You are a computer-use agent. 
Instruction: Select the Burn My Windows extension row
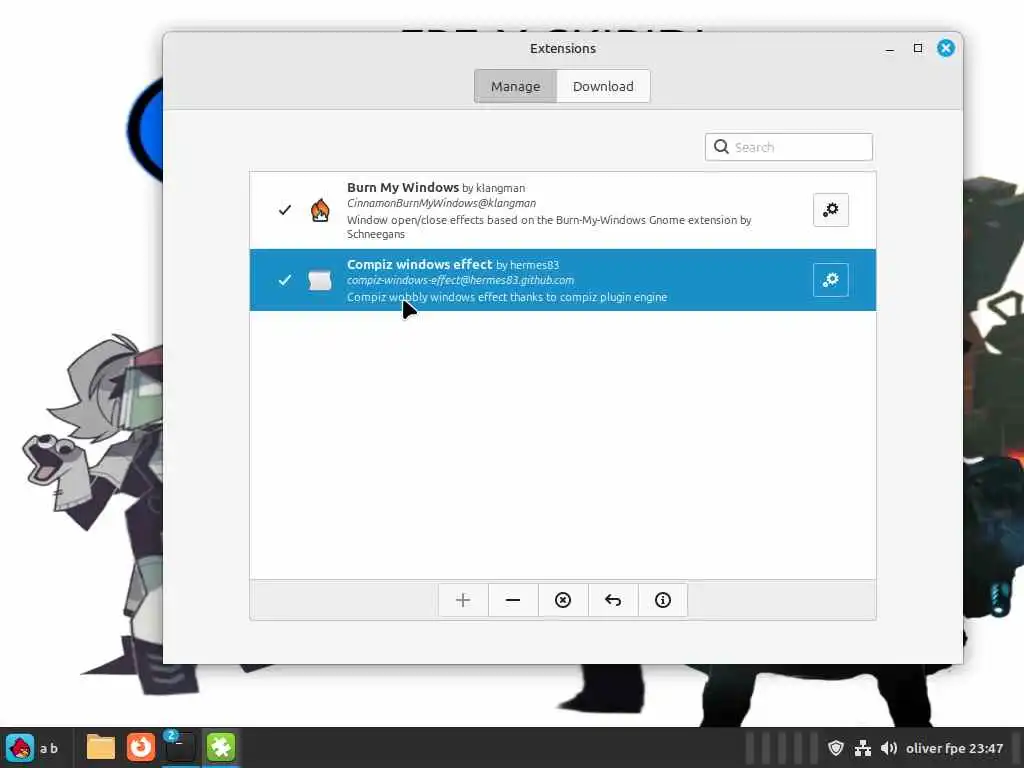click(x=563, y=210)
